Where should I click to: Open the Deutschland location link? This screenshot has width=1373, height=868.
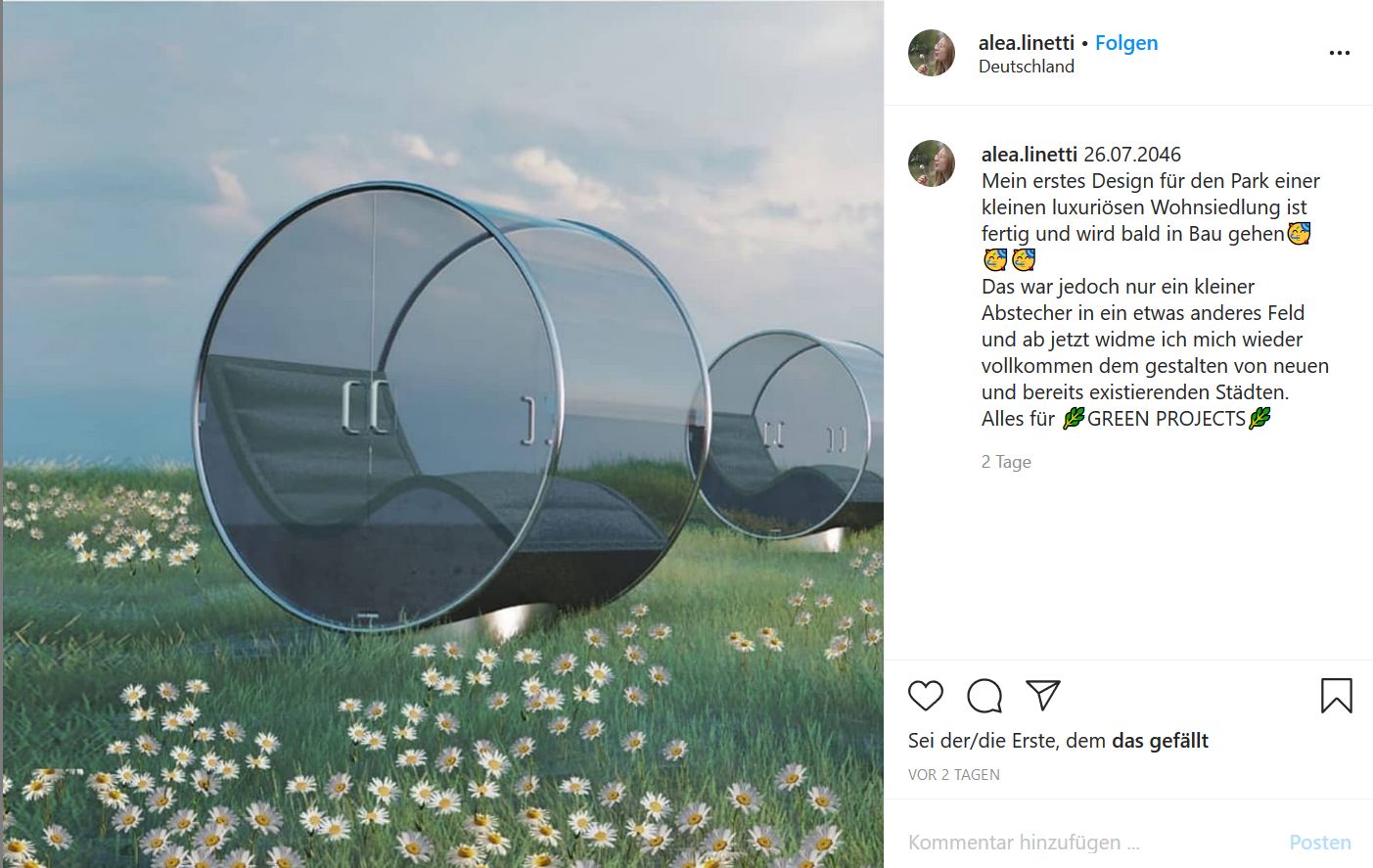[1026, 67]
